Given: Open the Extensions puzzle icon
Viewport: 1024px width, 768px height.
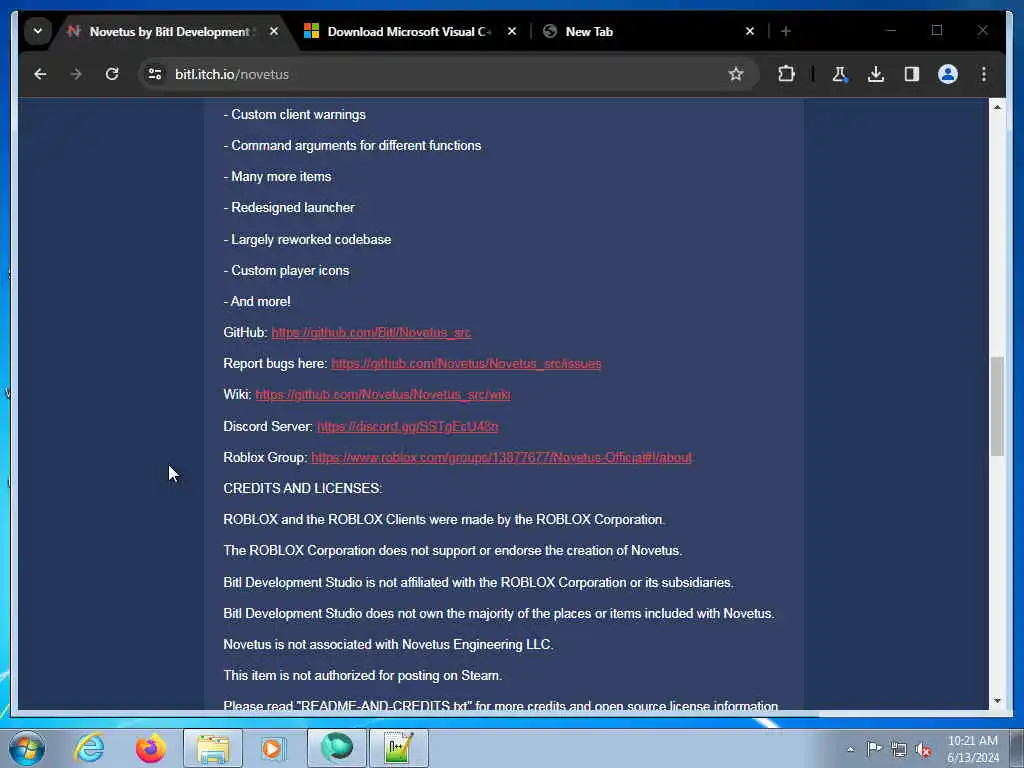Looking at the screenshot, I should point(786,74).
